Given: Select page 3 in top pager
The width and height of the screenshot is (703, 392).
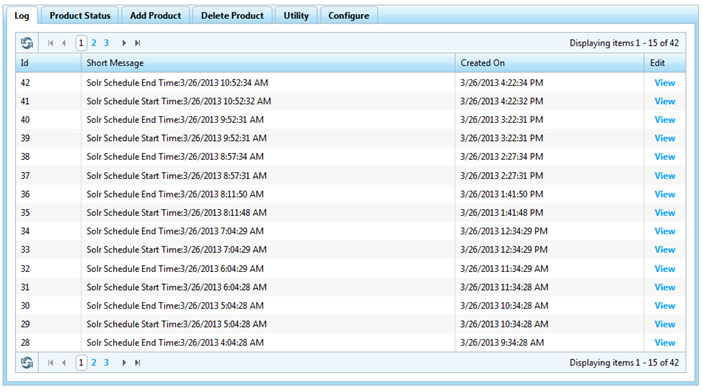Looking at the screenshot, I should click(106, 43).
